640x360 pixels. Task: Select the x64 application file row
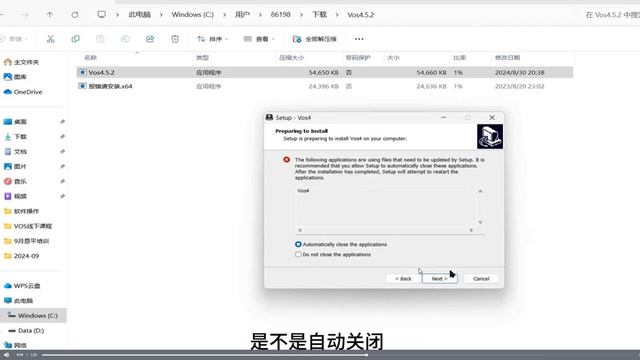324,86
